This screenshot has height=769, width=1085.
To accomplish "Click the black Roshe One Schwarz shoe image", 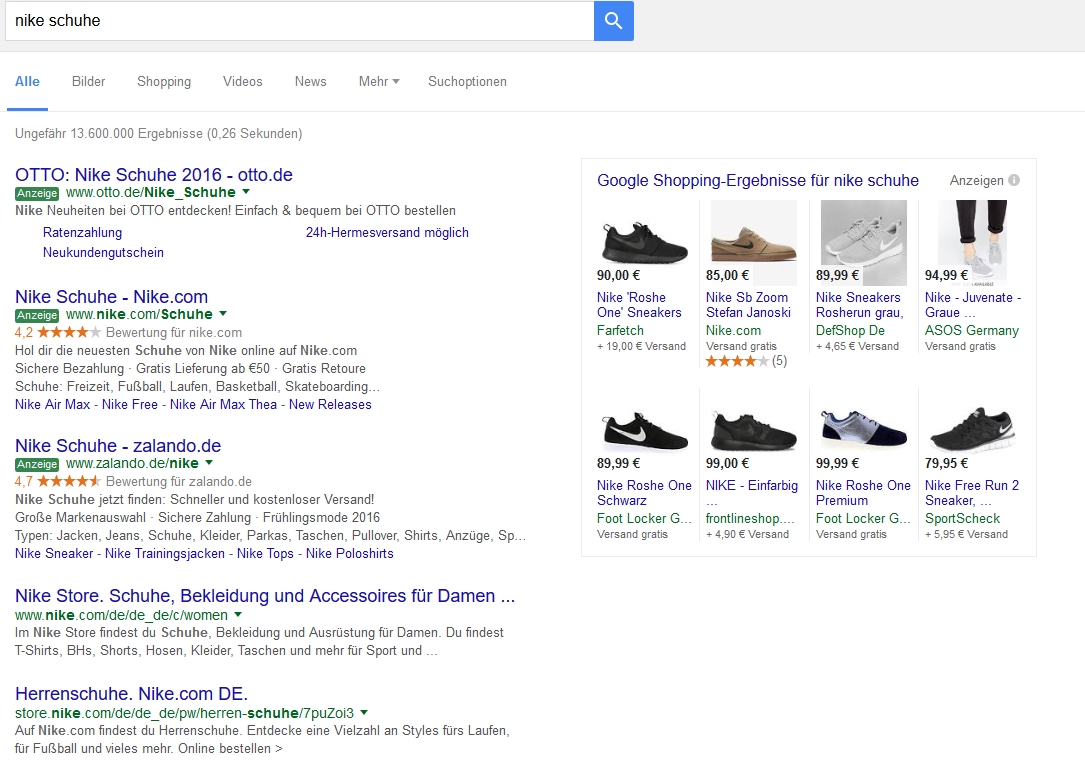I will [645, 433].
